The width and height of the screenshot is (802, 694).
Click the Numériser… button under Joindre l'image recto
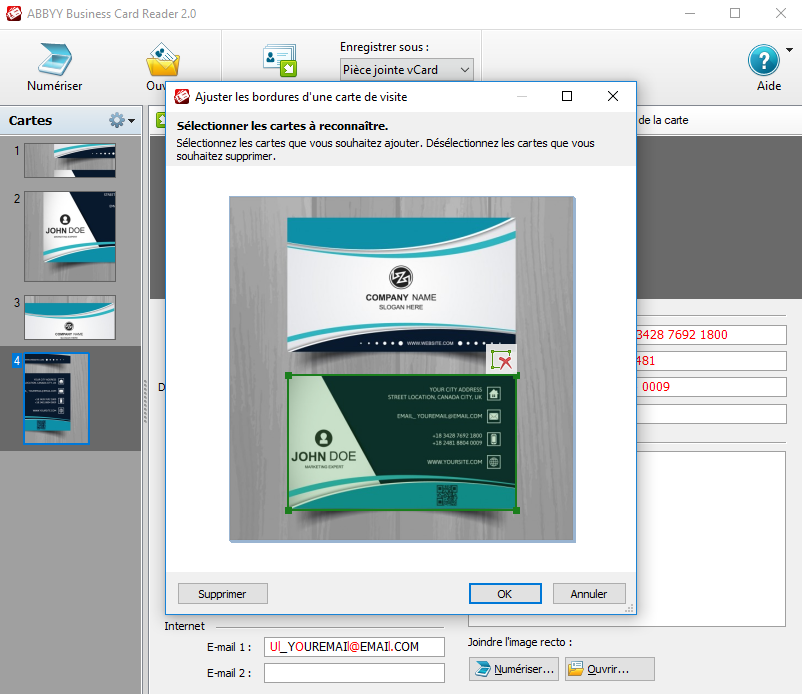(x=514, y=669)
